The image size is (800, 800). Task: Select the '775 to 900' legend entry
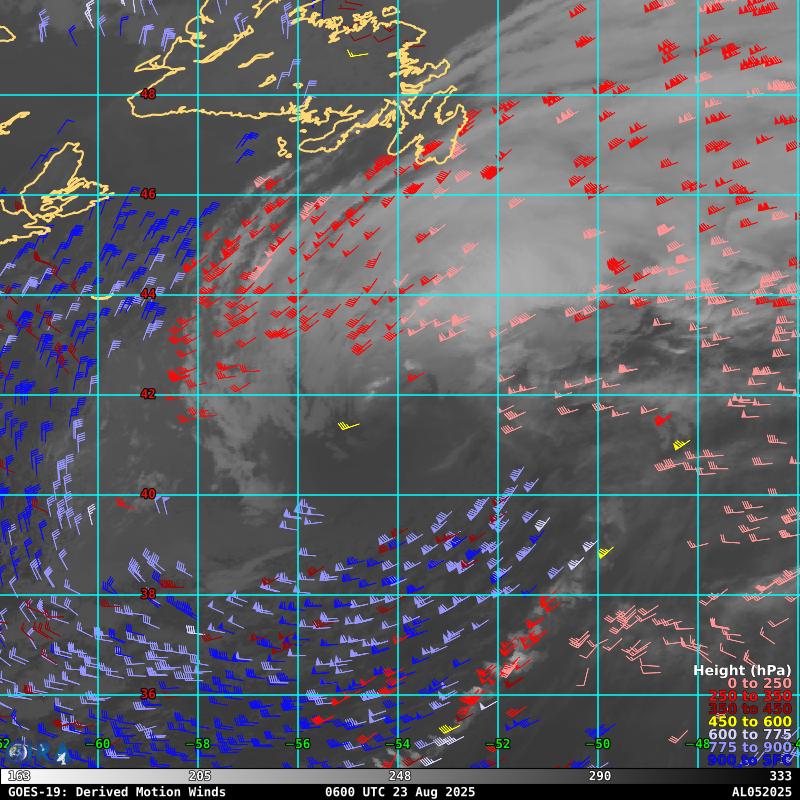[750, 747]
